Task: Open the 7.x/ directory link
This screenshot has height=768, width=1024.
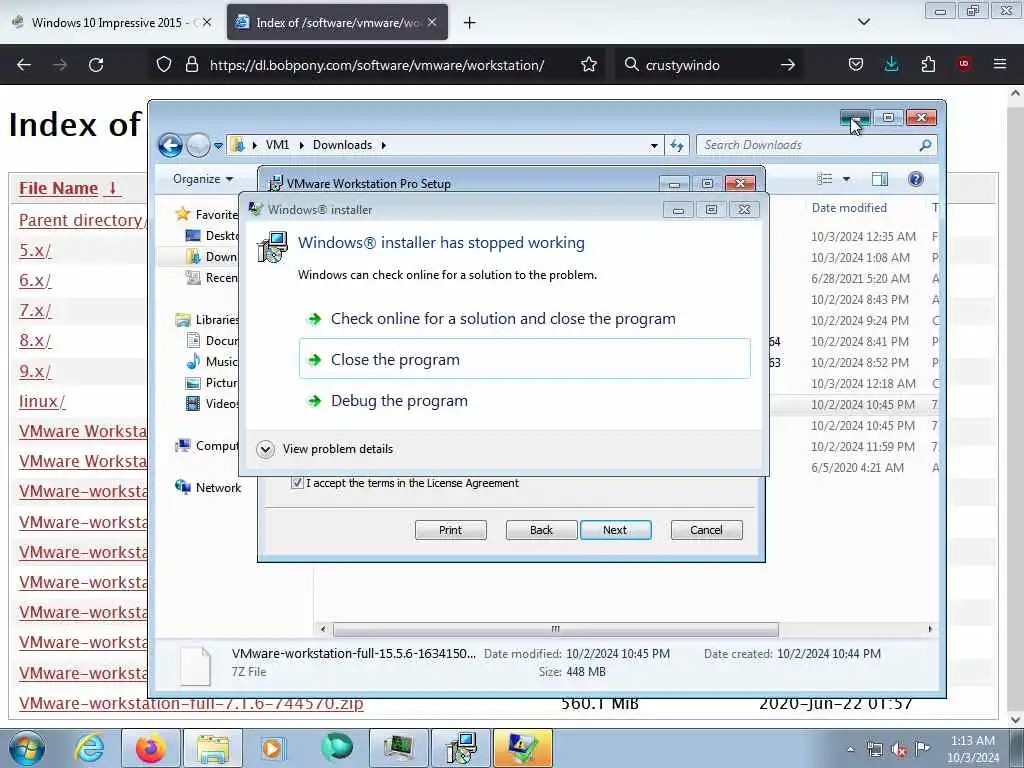Action: [x=35, y=310]
